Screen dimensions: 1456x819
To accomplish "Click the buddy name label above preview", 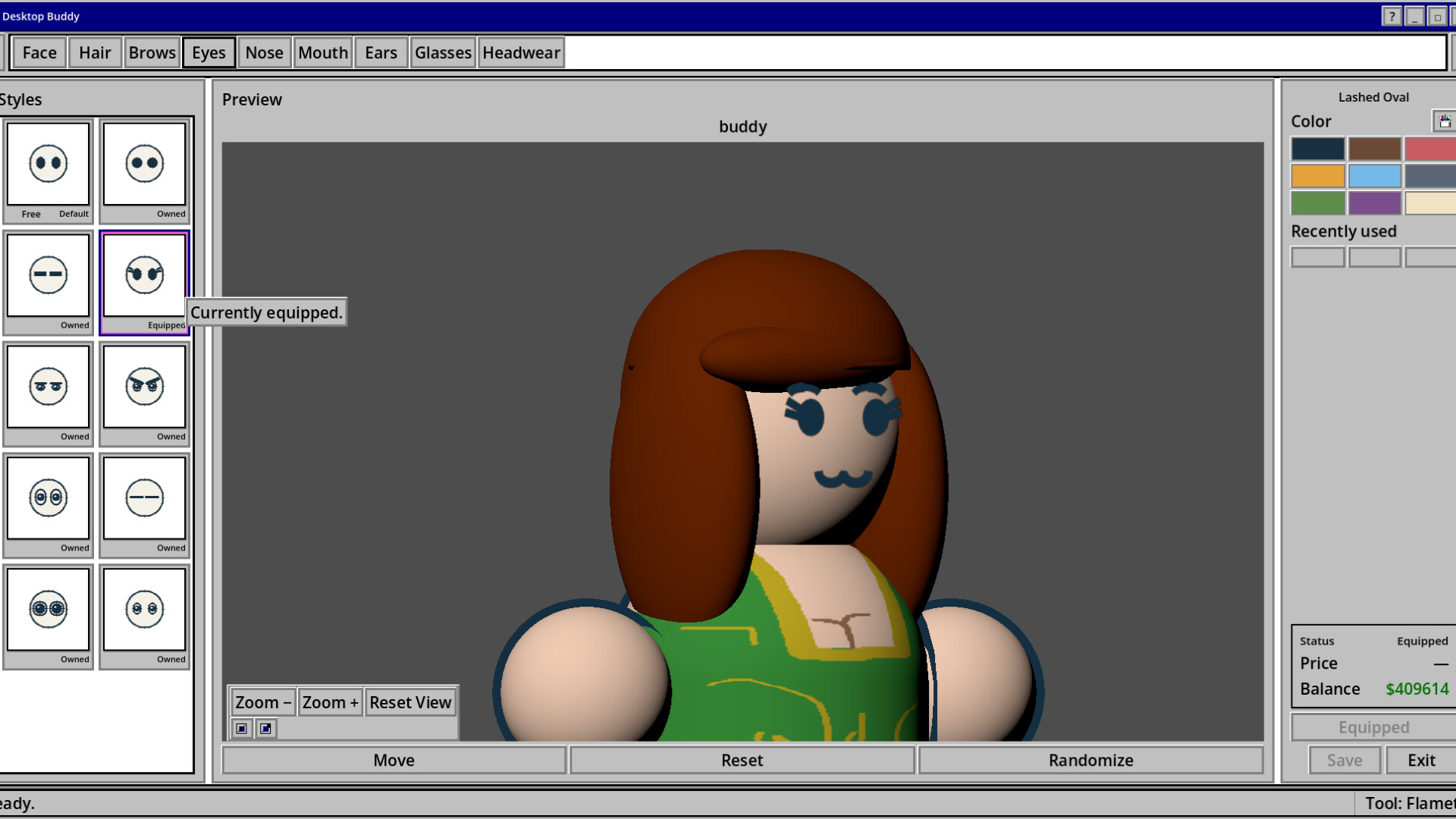I will tap(743, 127).
